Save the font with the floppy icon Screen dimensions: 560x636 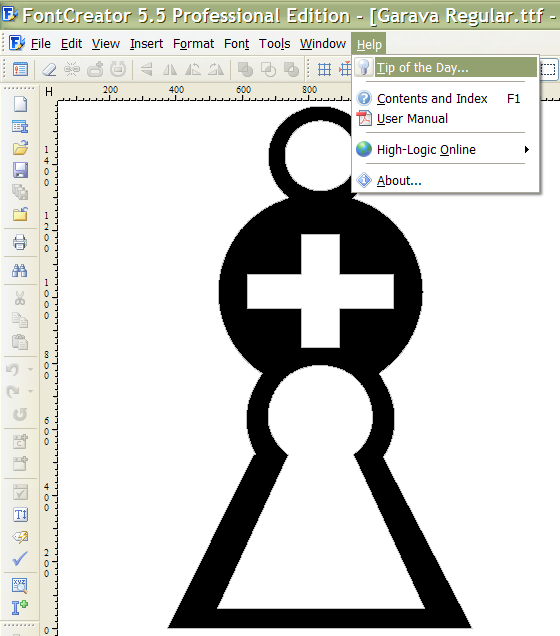point(20,170)
